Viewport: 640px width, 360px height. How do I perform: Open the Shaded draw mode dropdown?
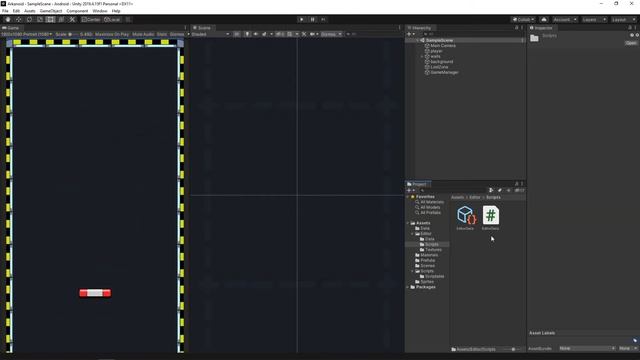pos(211,34)
